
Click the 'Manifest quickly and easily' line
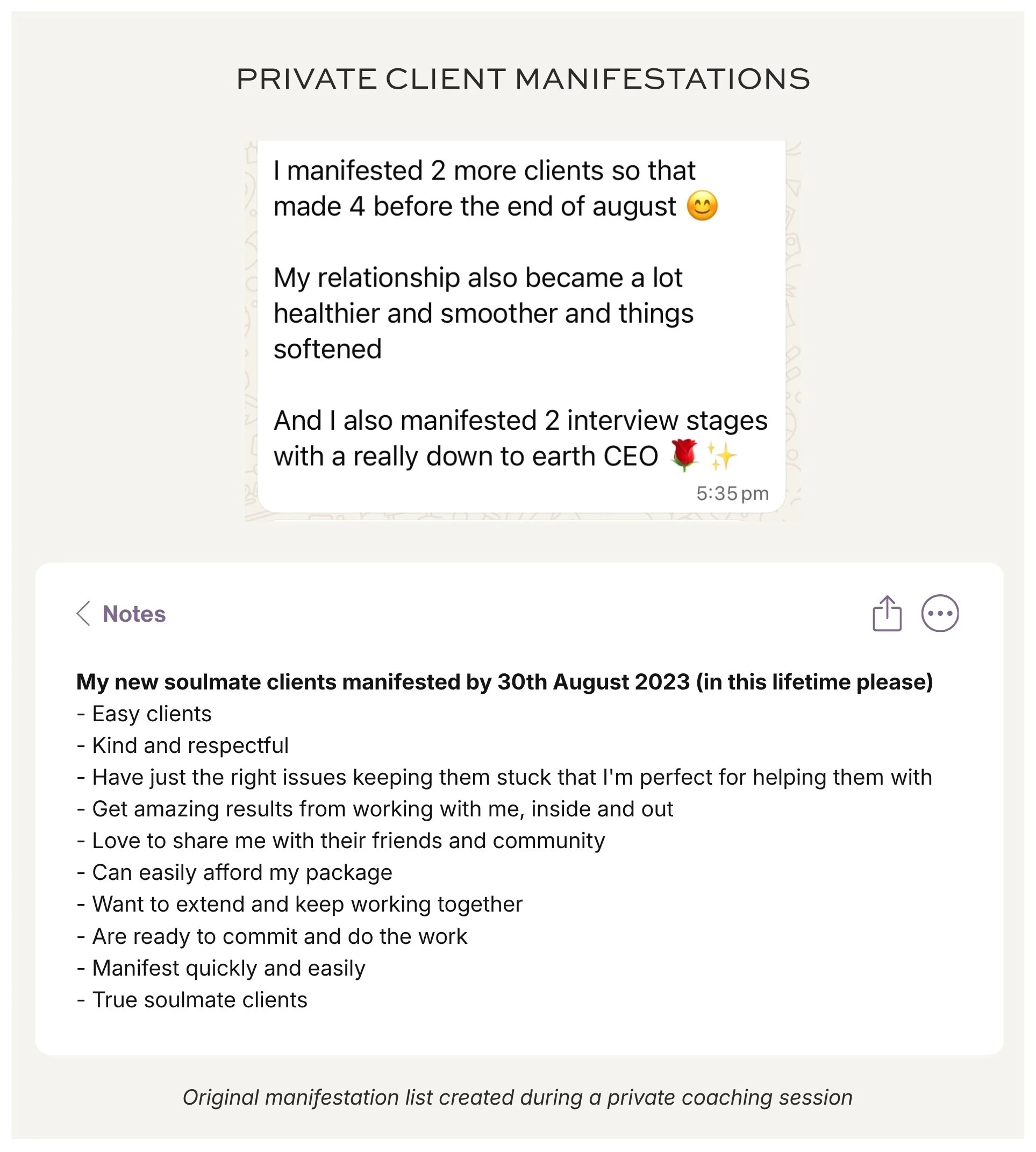(x=221, y=968)
